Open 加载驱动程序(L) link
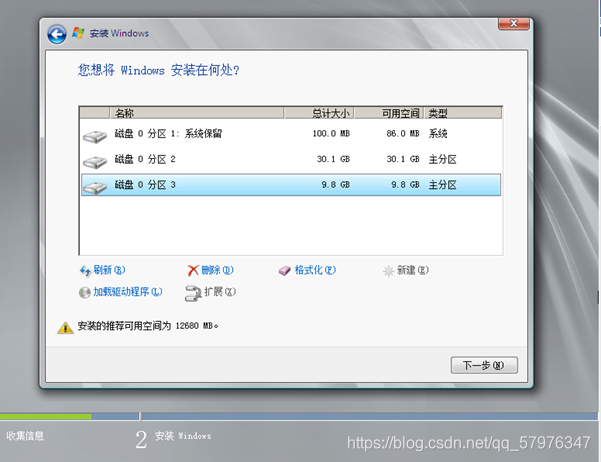Screen dimensions: 601x462 click(x=128, y=292)
